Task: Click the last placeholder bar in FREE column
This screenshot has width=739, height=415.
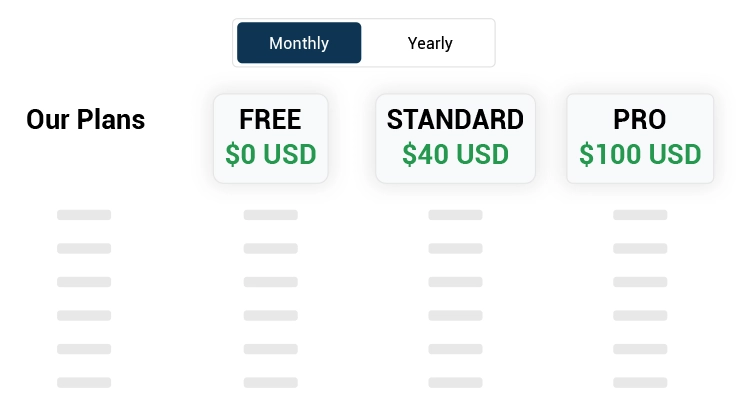Action: [270, 382]
